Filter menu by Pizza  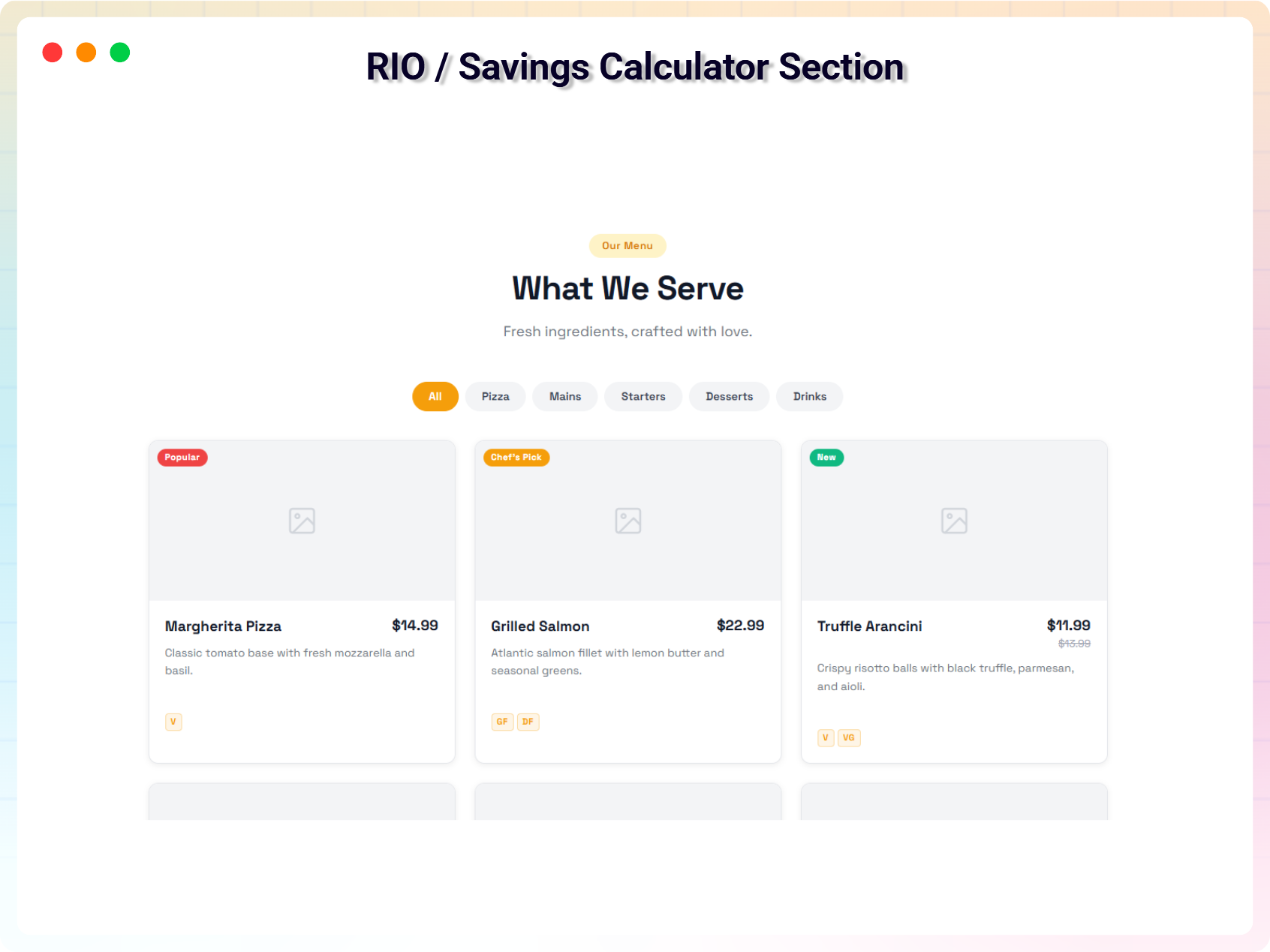click(495, 396)
